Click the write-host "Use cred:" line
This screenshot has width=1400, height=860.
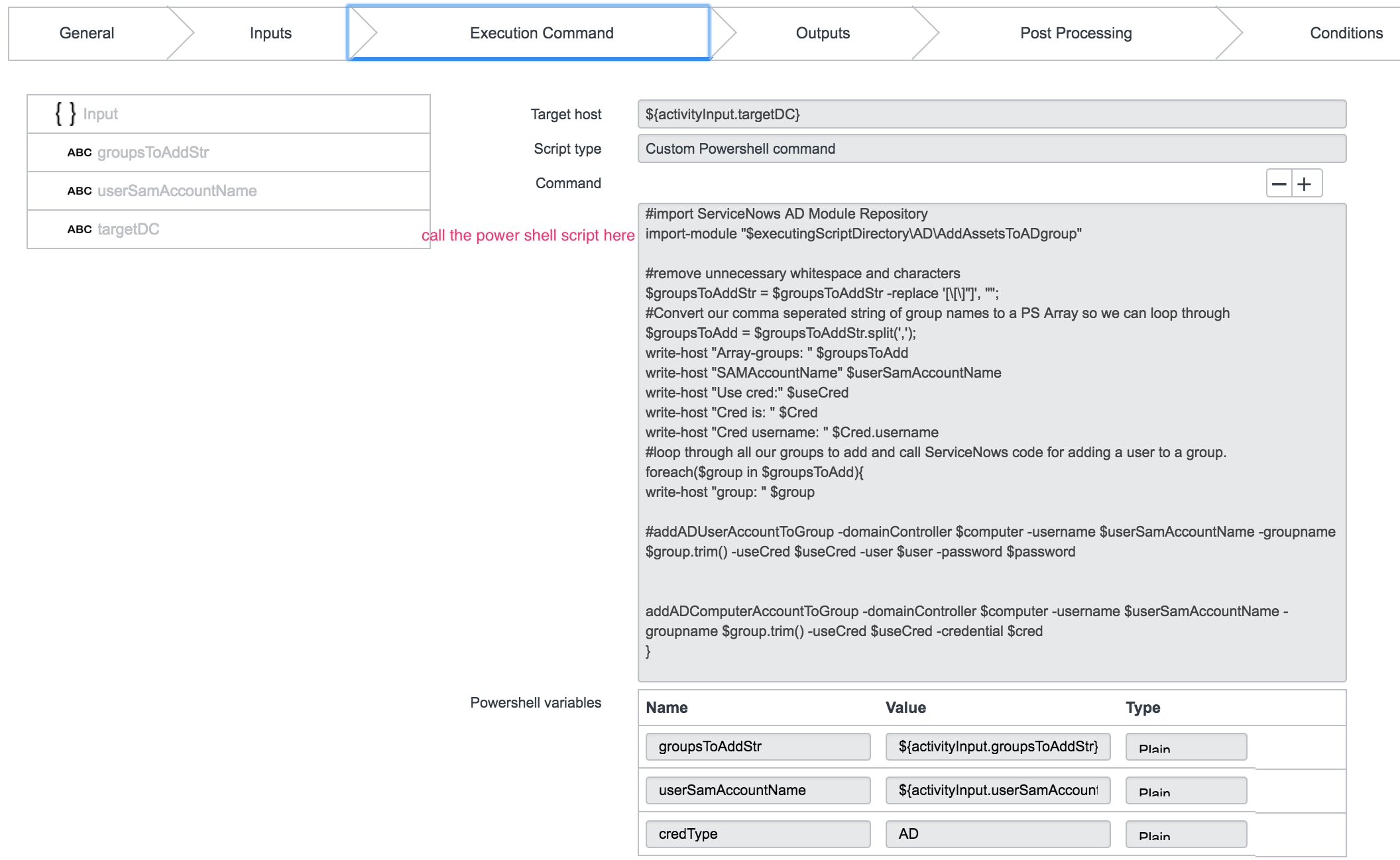747,393
